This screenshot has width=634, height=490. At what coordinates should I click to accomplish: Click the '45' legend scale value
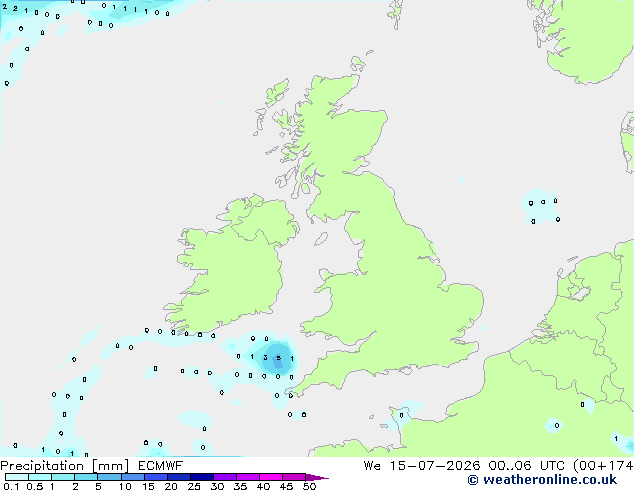pyautogui.click(x=286, y=486)
